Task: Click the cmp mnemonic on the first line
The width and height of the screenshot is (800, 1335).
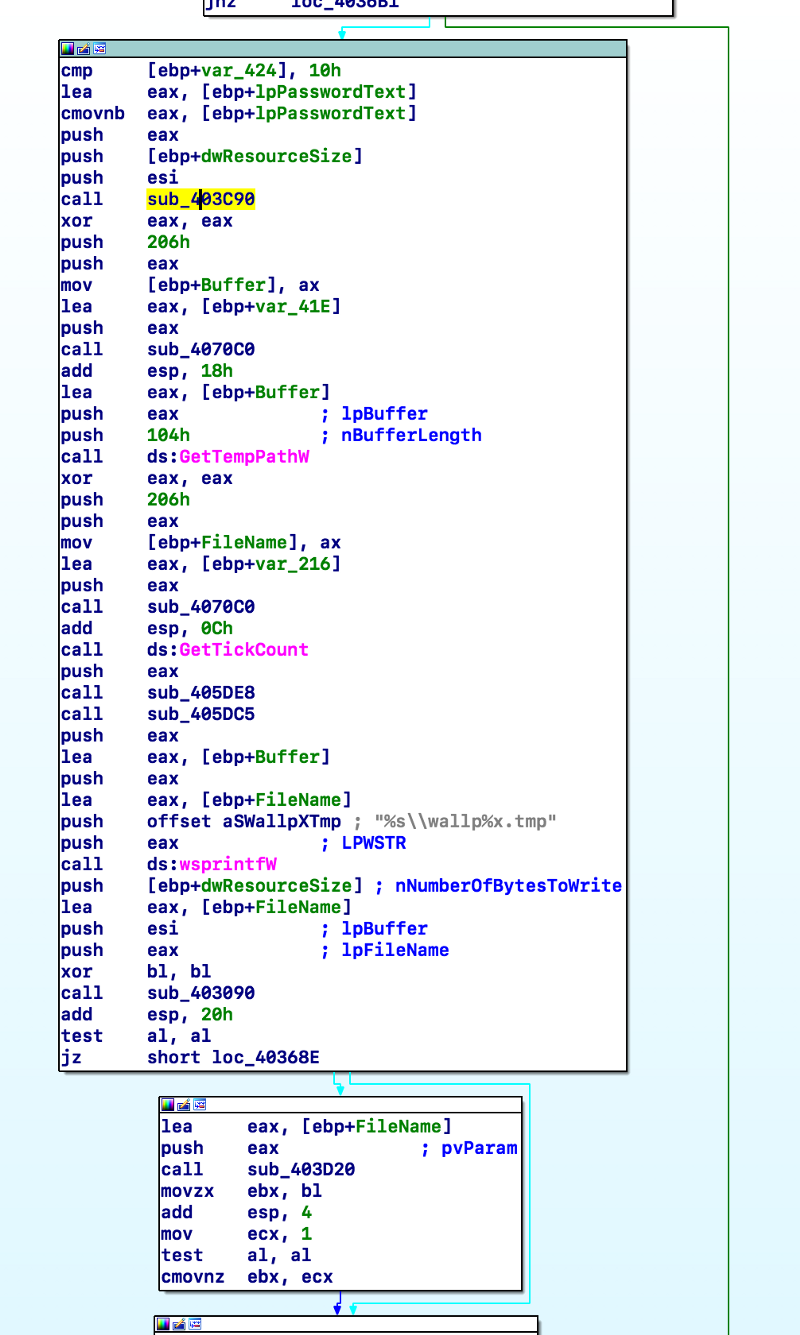Action: (x=77, y=71)
